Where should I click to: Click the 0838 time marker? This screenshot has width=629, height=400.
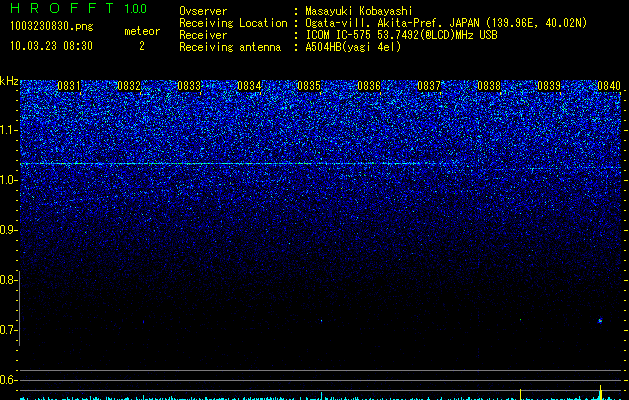click(489, 86)
